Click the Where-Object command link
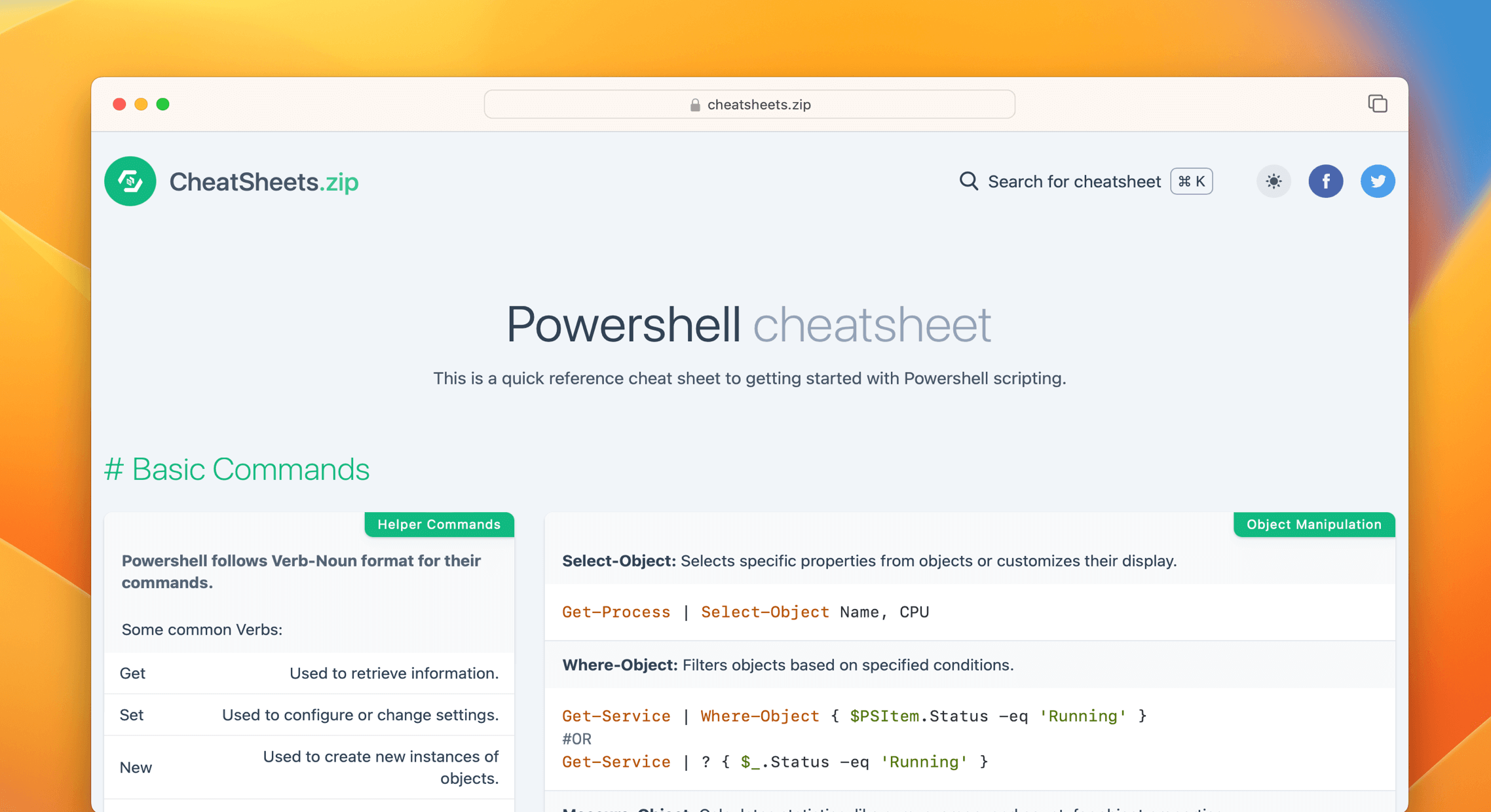Image resolution: width=1491 pixels, height=812 pixels. click(x=759, y=716)
